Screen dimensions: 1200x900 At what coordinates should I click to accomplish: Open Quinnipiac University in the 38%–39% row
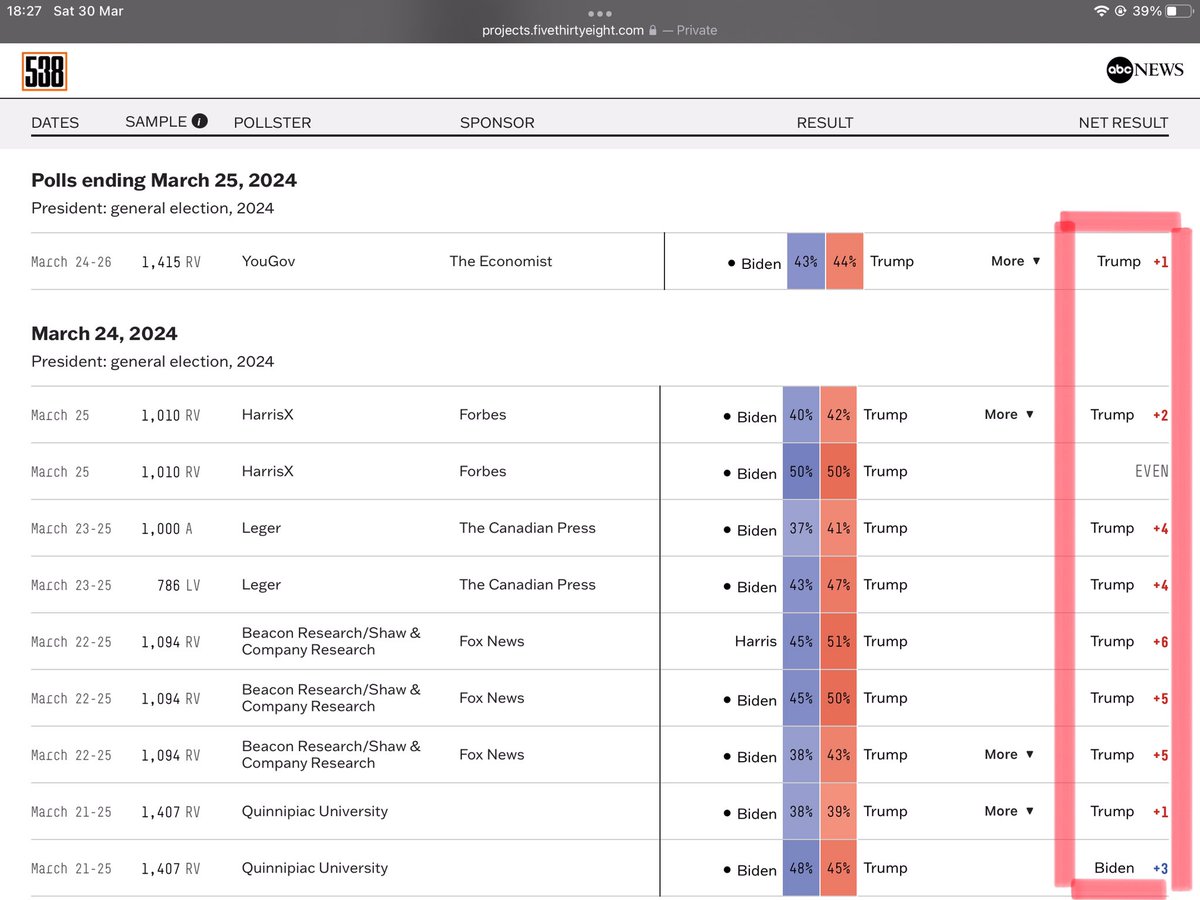[x=315, y=811]
